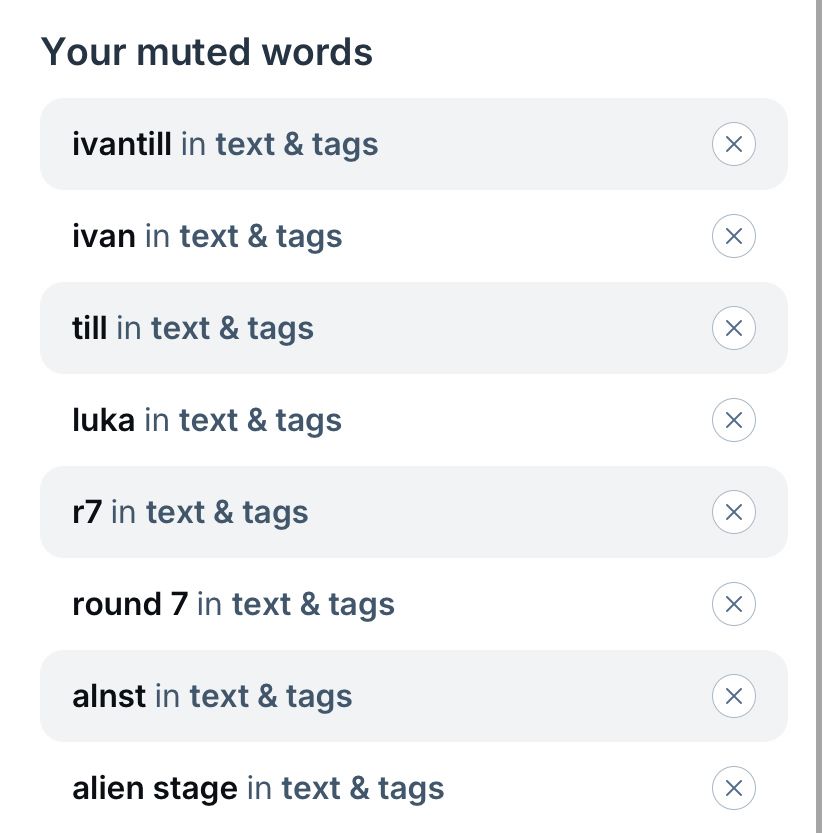Viewport: 828px width, 833px height.
Task: Open "text & tags" setting for "luka"
Action: pyautogui.click(x=261, y=420)
